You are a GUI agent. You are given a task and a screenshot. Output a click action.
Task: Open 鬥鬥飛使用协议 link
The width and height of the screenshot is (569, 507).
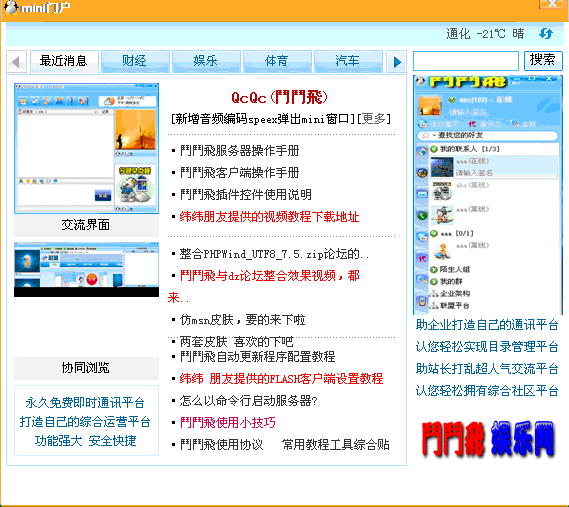click(221, 445)
